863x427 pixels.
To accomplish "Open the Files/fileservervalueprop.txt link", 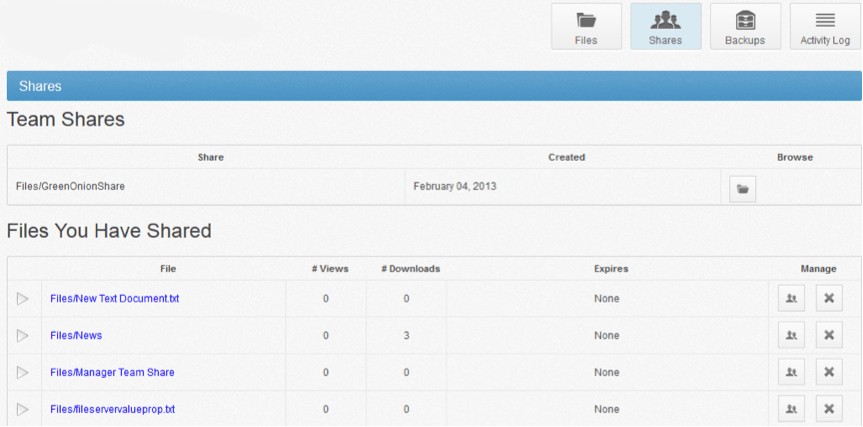I will [112, 409].
